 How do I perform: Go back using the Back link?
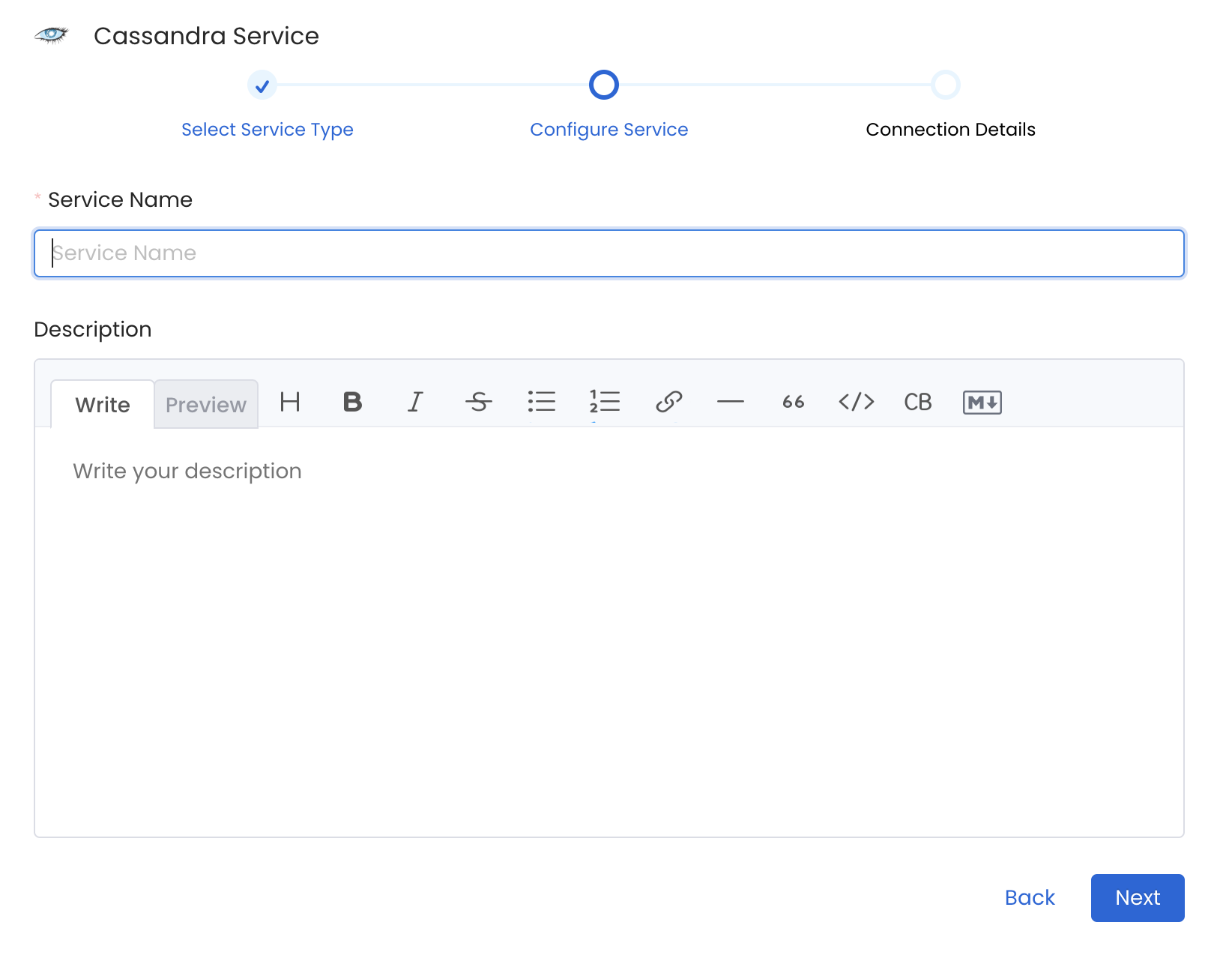coord(1030,897)
